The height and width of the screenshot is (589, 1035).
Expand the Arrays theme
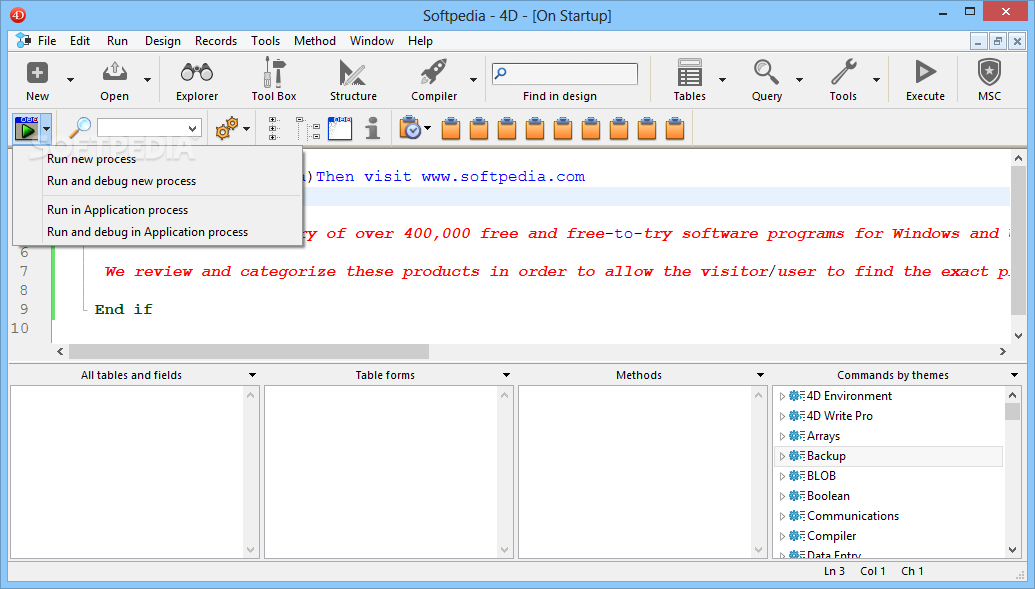782,436
